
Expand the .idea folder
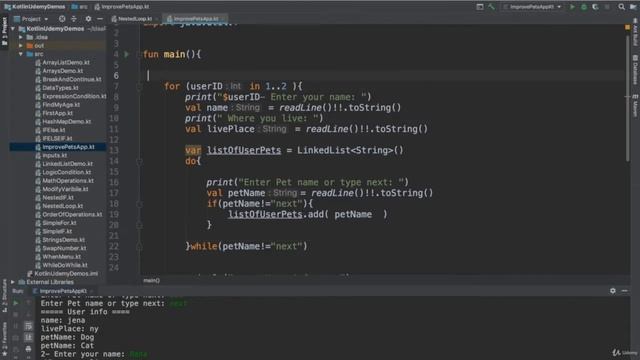pos(21,37)
